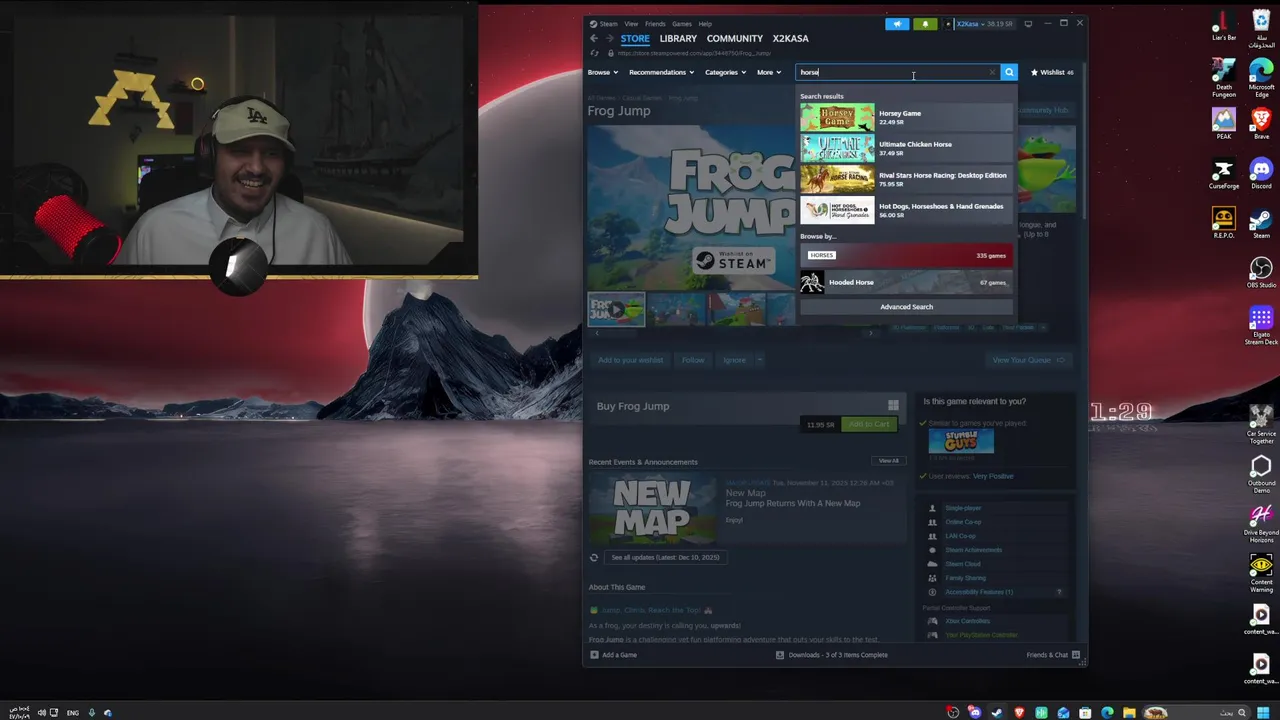Expand the Recommendations dropdown

pos(661,72)
